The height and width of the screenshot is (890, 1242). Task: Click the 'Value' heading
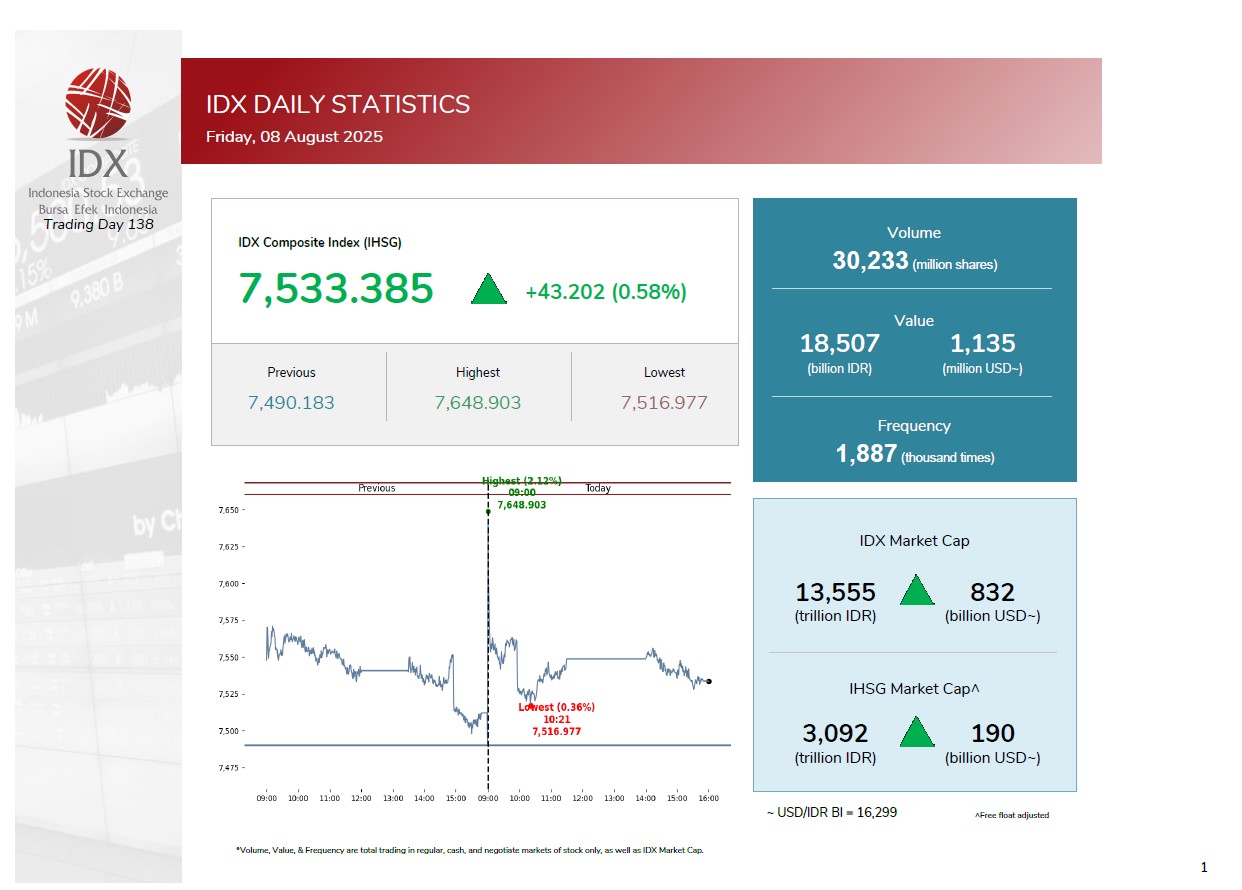[914, 321]
